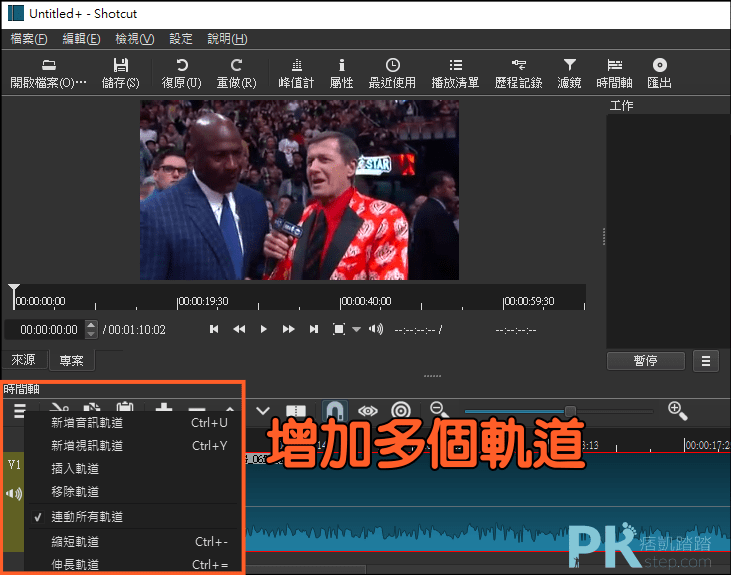The height and width of the screenshot is (575, 731).
Task: Click the timeline overwrite down-arrow icon
Action: pos(263,411)
